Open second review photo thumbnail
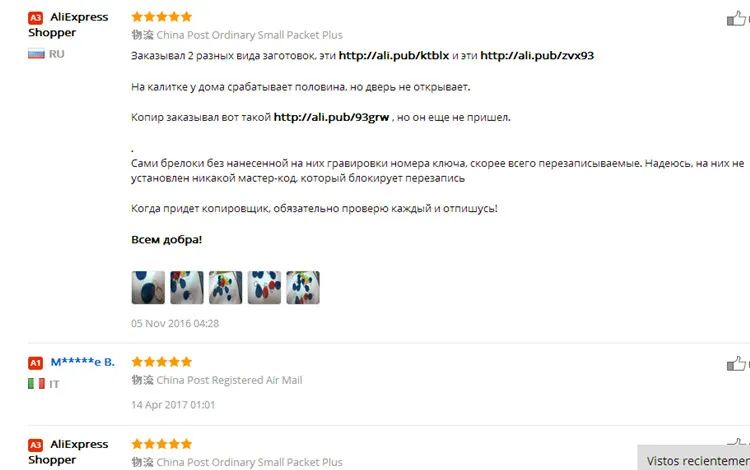 click(187, 287)
